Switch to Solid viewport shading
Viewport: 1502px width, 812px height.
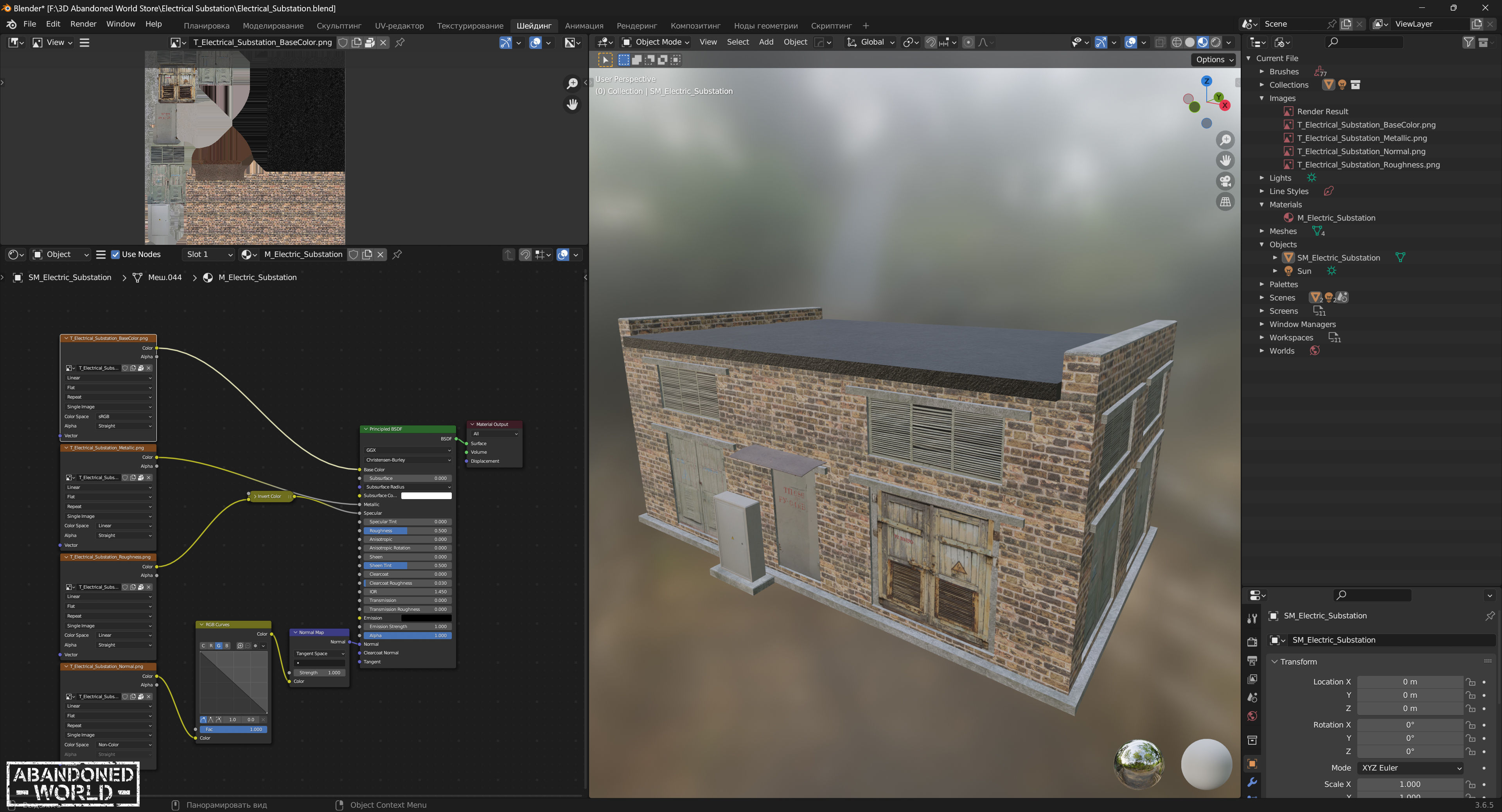(x=1189, y=42)
